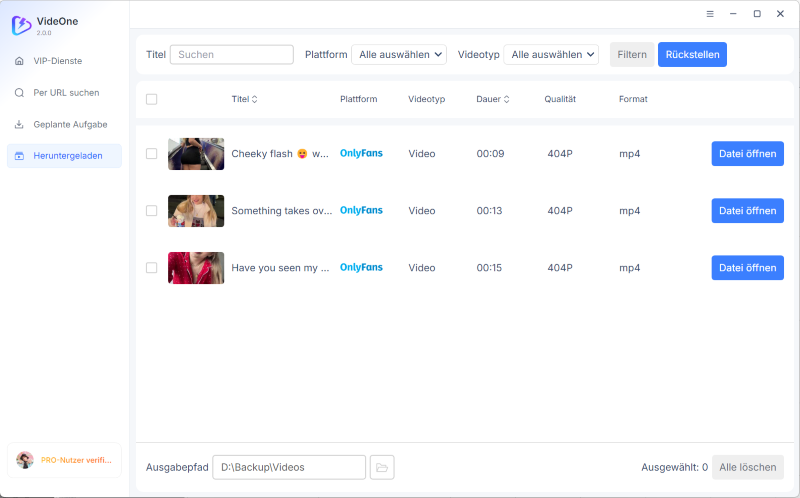This screenshot has width=800, height=498.
Task: Click the Cheeky flash title text
Action: pyautogui.click(x=280, y=154)
